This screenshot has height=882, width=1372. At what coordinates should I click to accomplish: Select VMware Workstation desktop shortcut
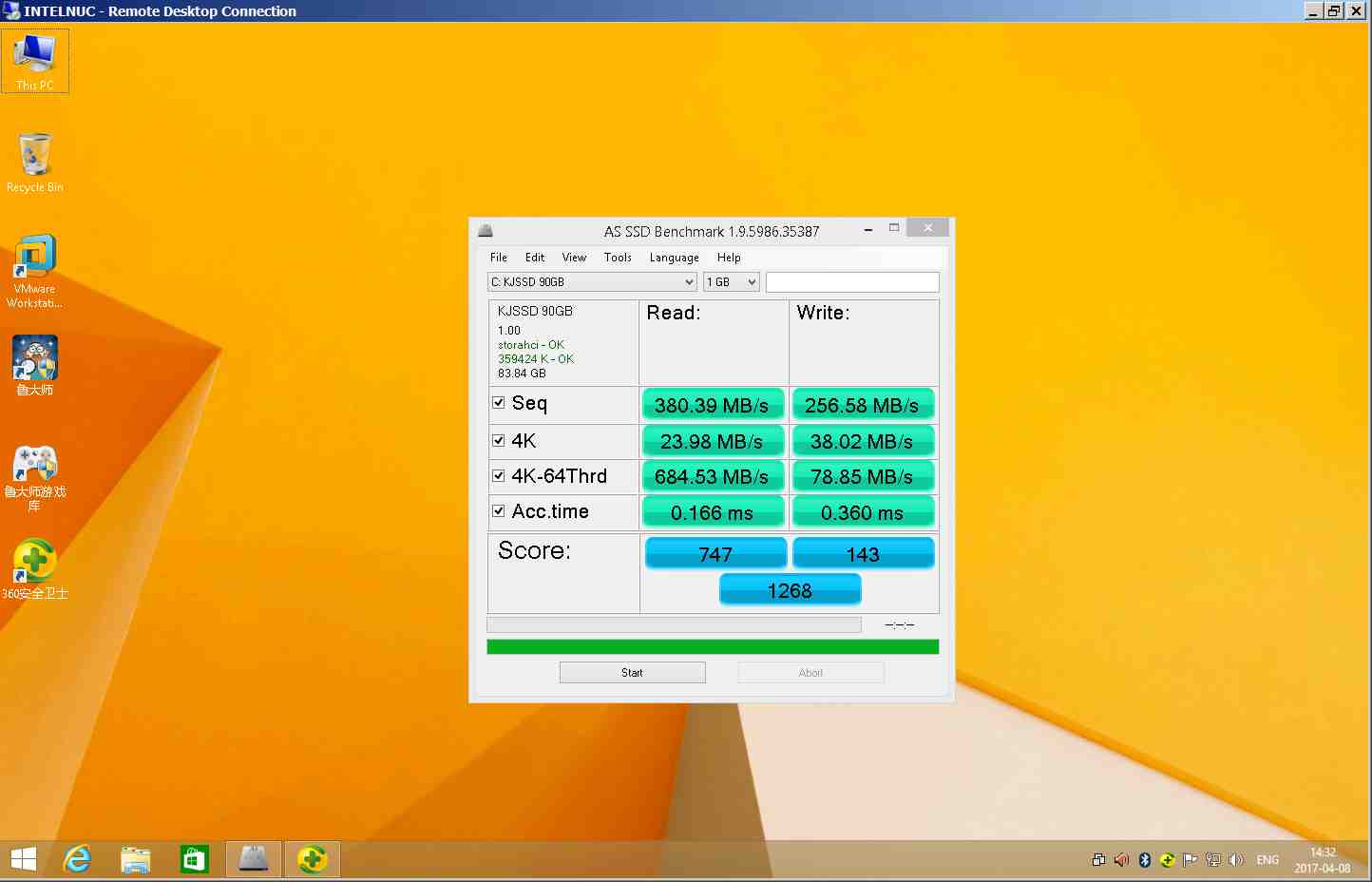pyautogui.click(x=35, y=271)
